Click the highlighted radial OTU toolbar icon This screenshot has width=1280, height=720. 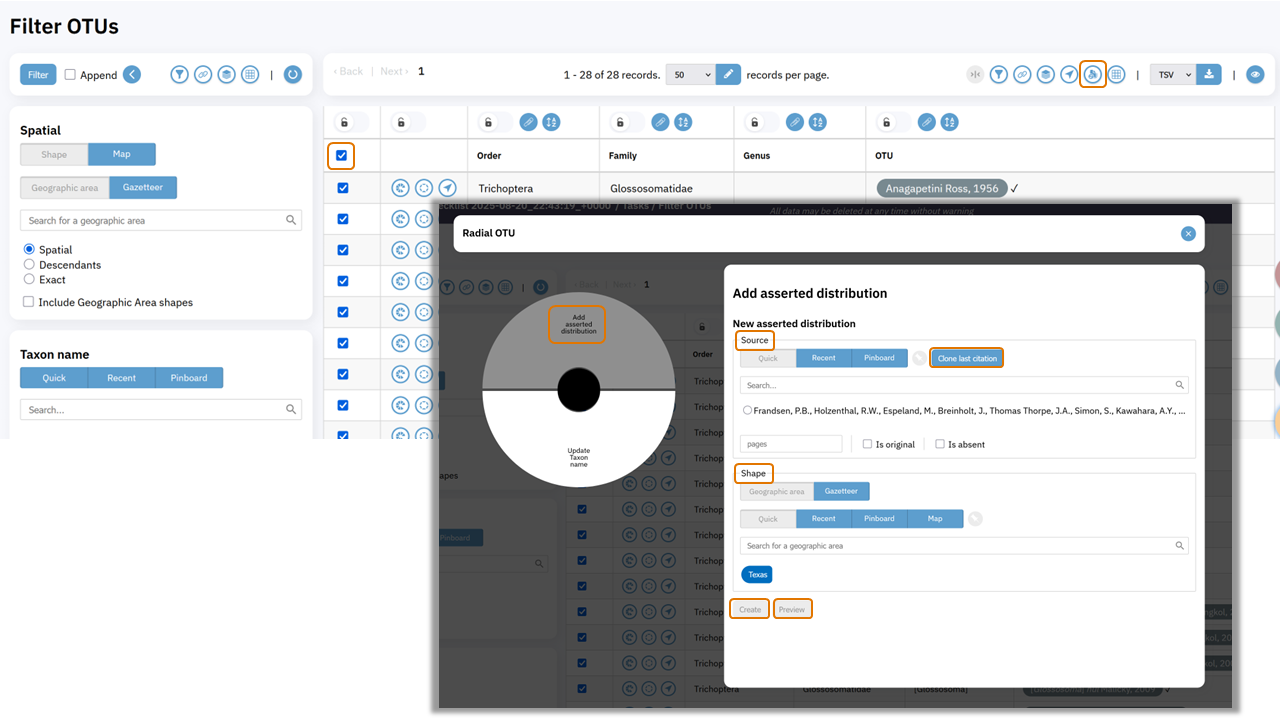coord(1093,74)
